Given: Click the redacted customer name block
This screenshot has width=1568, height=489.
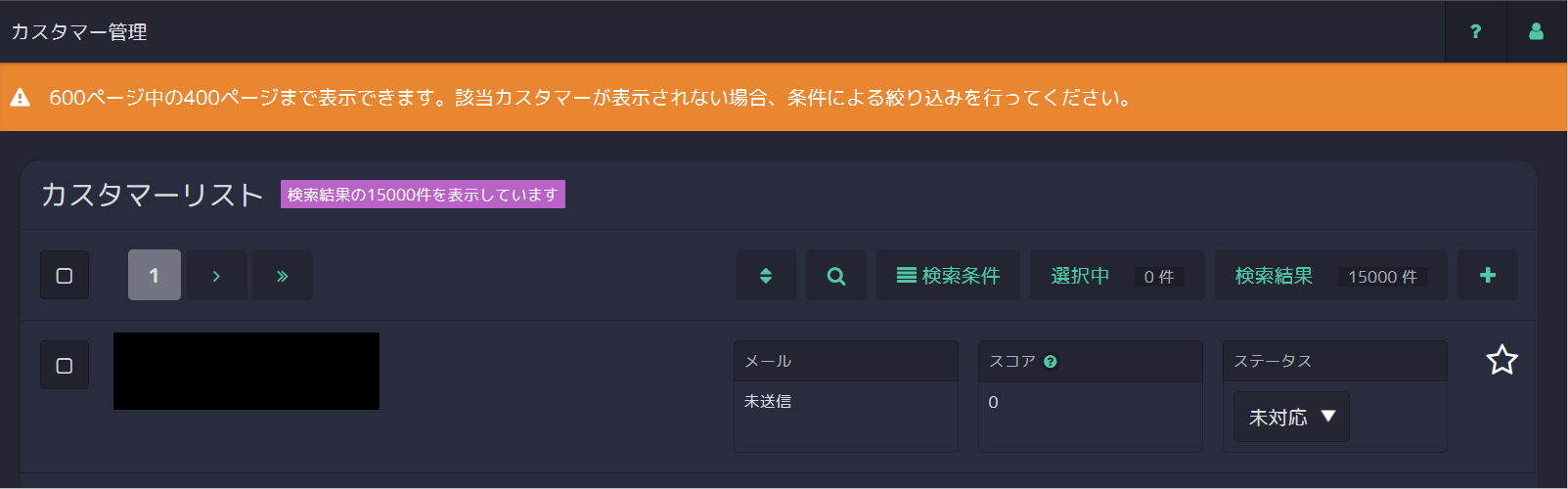Looking at the screenshot, I should pos(246,371).
